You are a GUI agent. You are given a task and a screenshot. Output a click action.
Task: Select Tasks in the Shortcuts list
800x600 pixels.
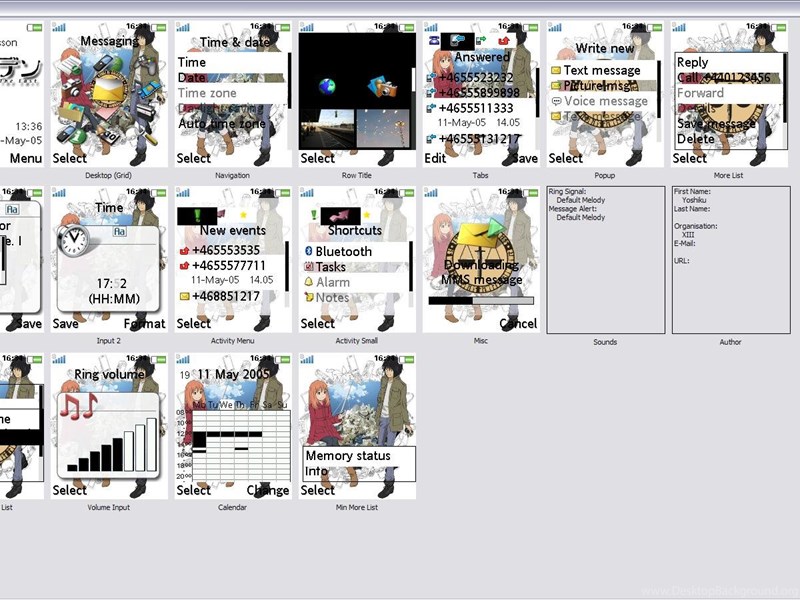point(331,267)
